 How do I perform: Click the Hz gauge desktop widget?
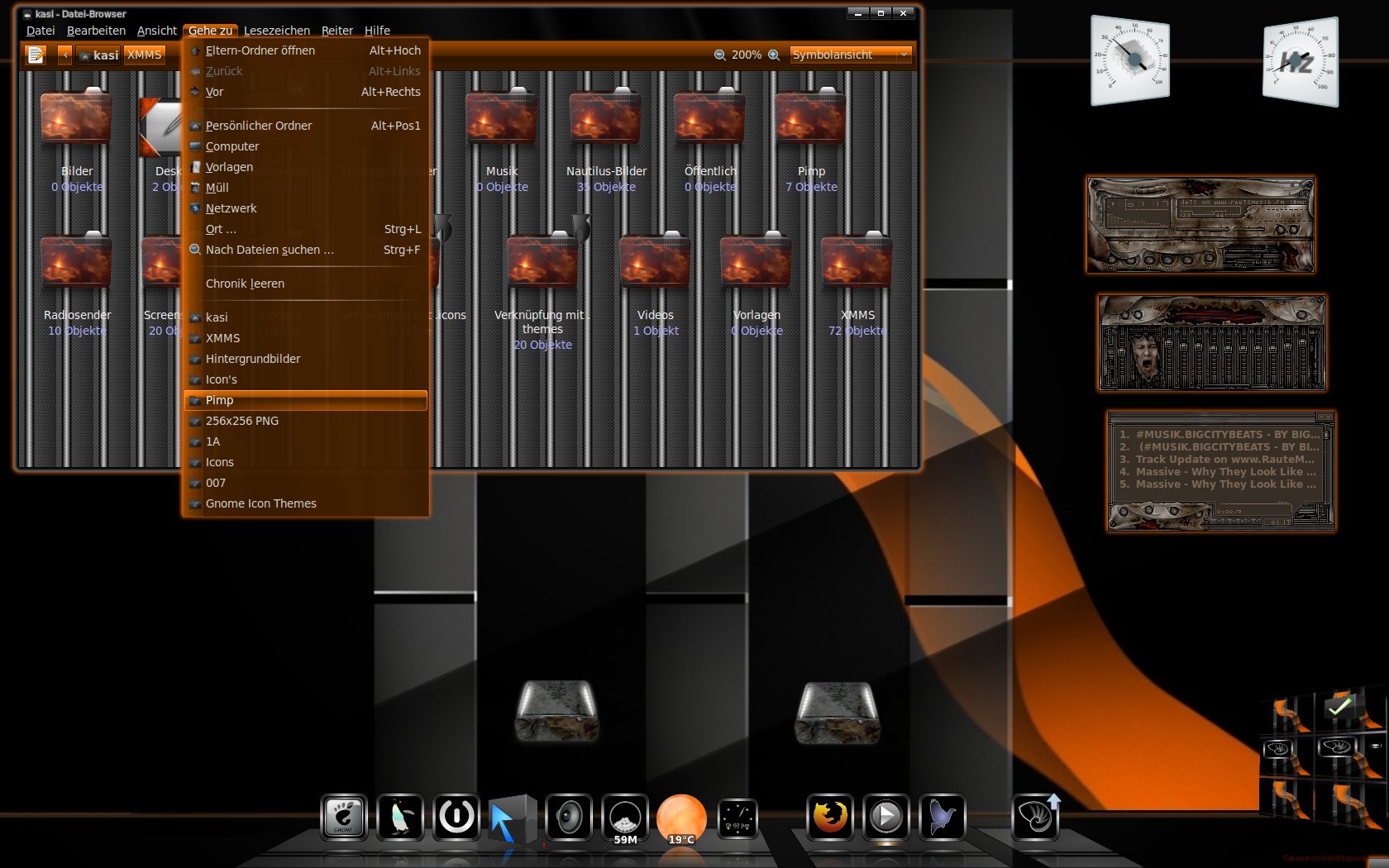1301,62
